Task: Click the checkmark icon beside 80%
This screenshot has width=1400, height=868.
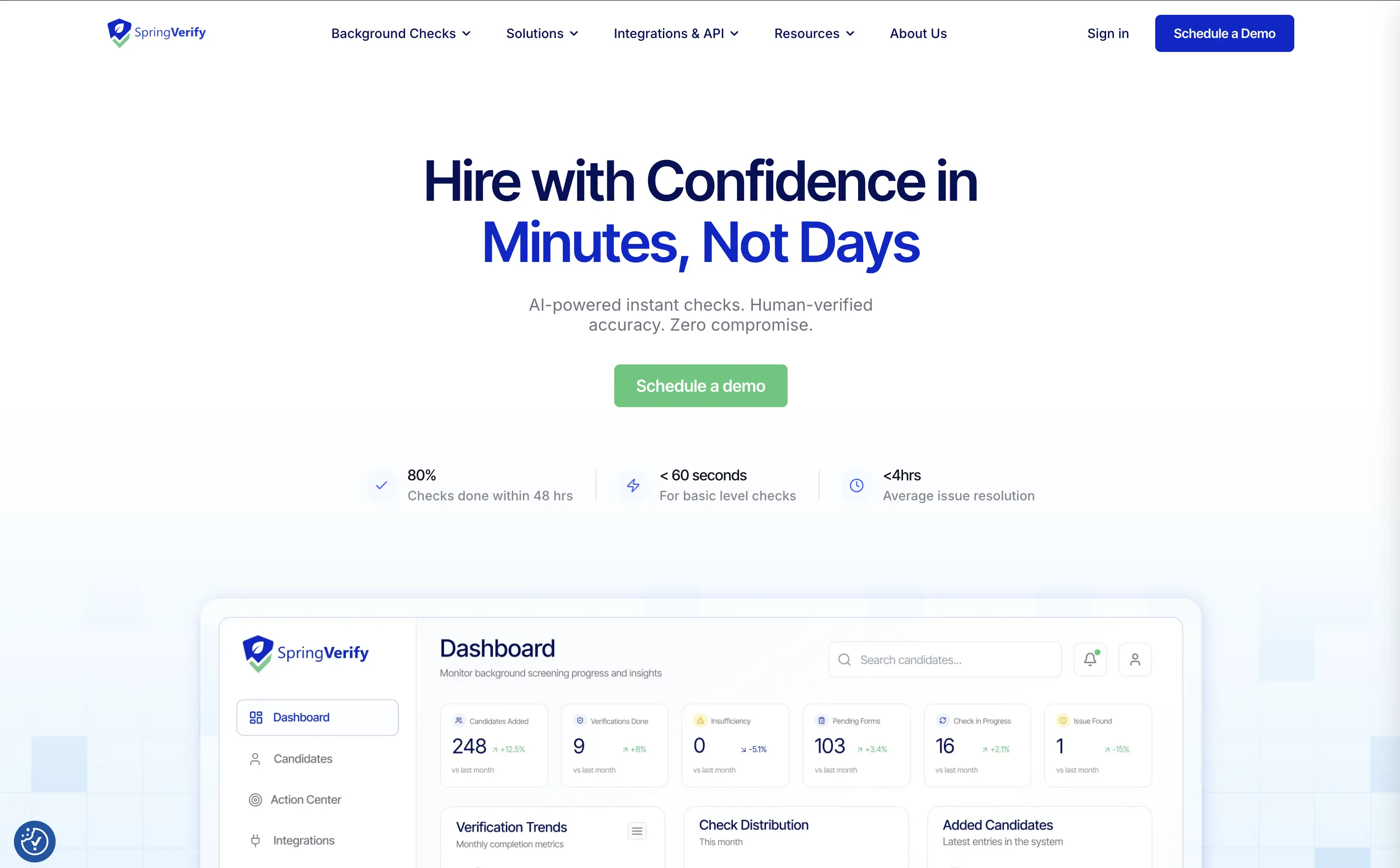Action: coord(382,485)
